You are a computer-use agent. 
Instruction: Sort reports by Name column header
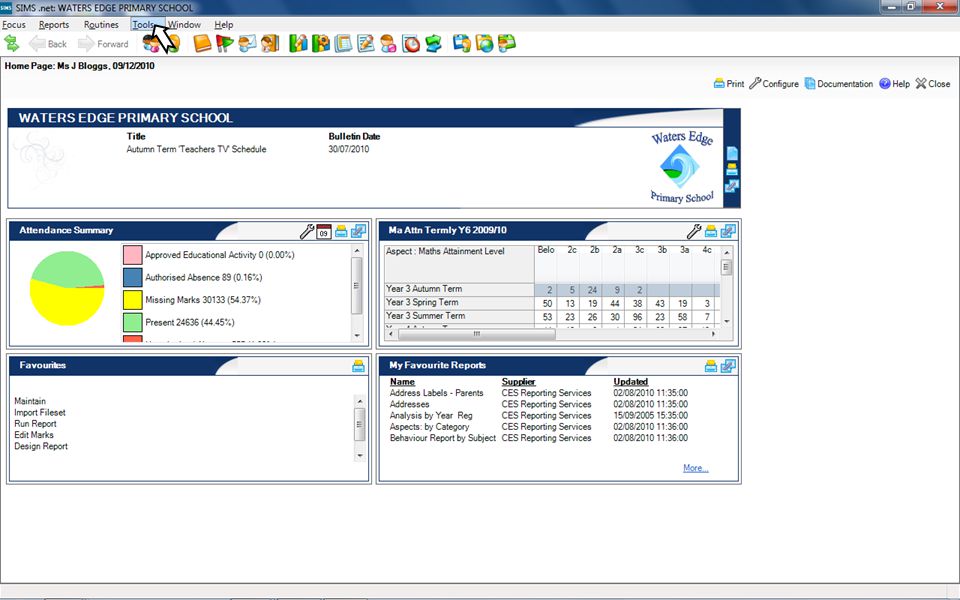[402, 381]
